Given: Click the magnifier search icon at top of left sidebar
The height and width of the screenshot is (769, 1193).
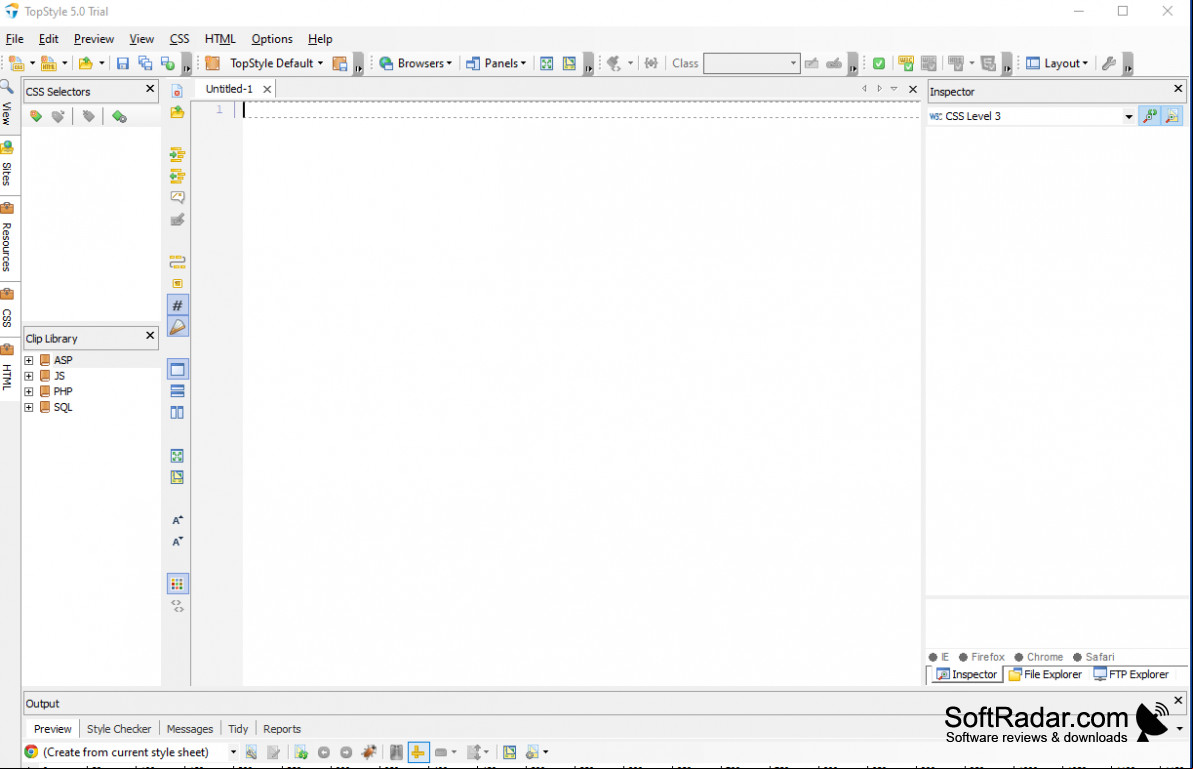Looking at the screenshot, I should point(6,86).
